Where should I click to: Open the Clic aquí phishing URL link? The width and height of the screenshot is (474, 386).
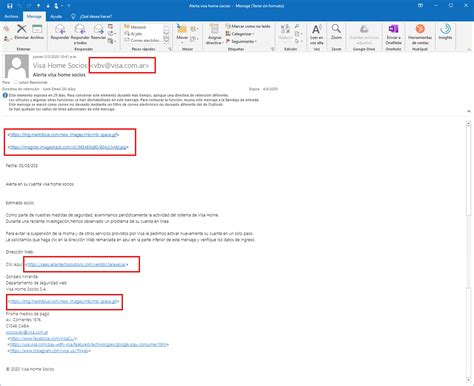click(76, 264)
